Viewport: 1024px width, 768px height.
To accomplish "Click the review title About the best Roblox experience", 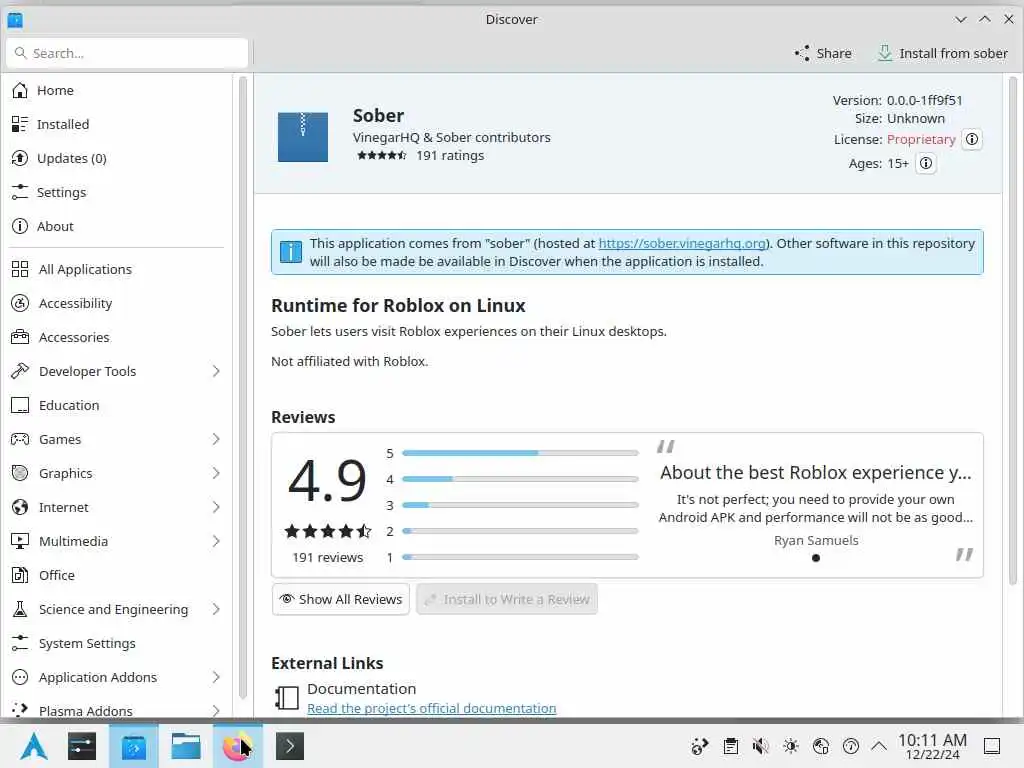I will point(816,472).
